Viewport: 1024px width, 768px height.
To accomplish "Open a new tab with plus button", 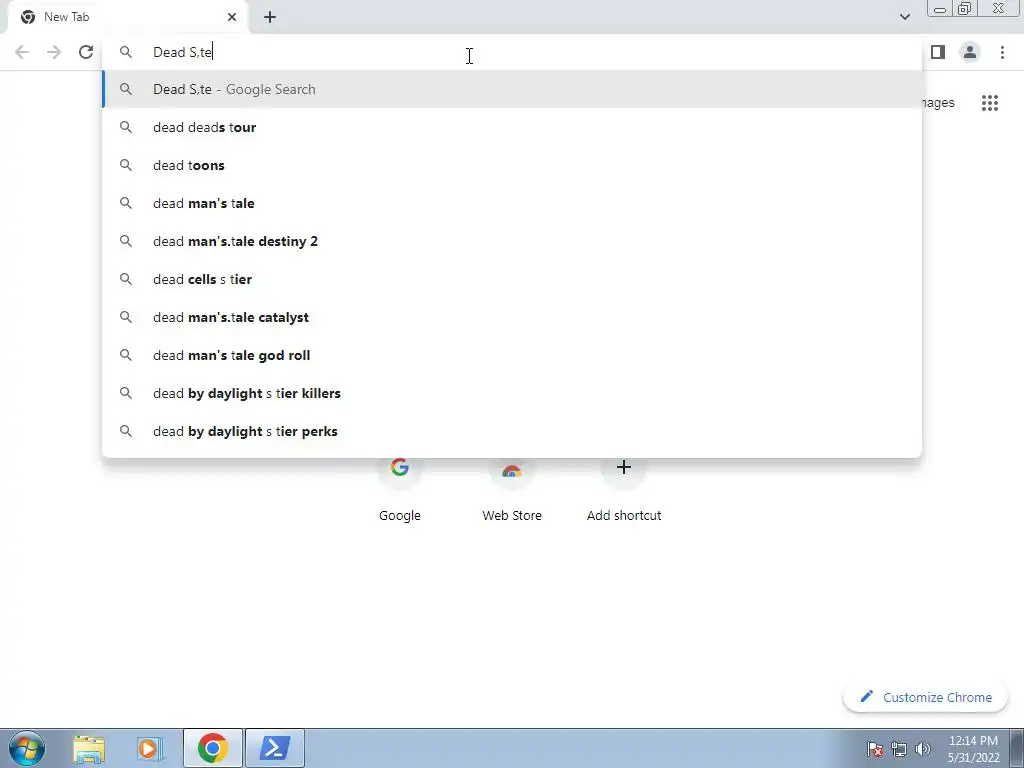I will point(270,17).
